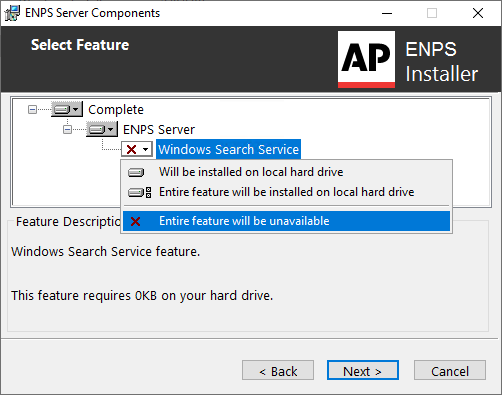The width and height of the screenshot is (502, 395).
Task: Click the ENPS Installer header text
Action: click(x=442, y=61)
